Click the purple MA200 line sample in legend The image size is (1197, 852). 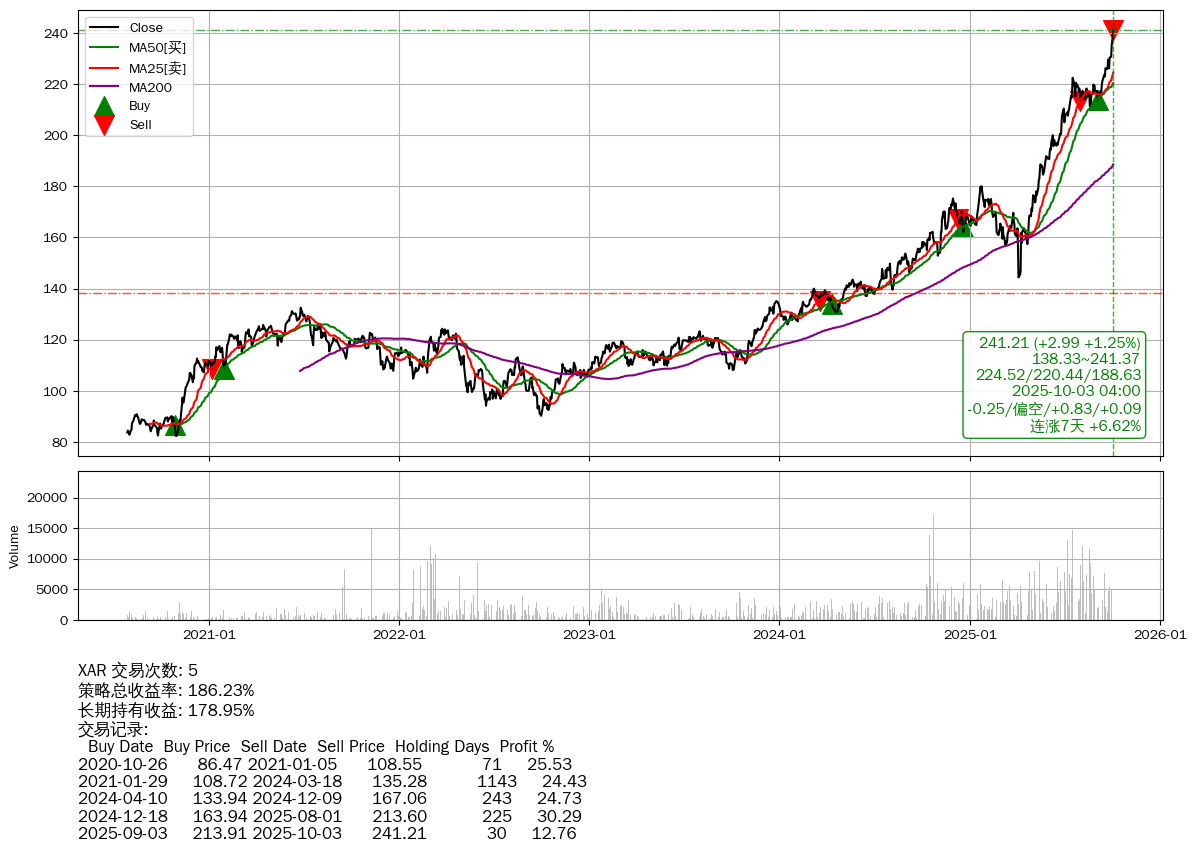point(104,87)
